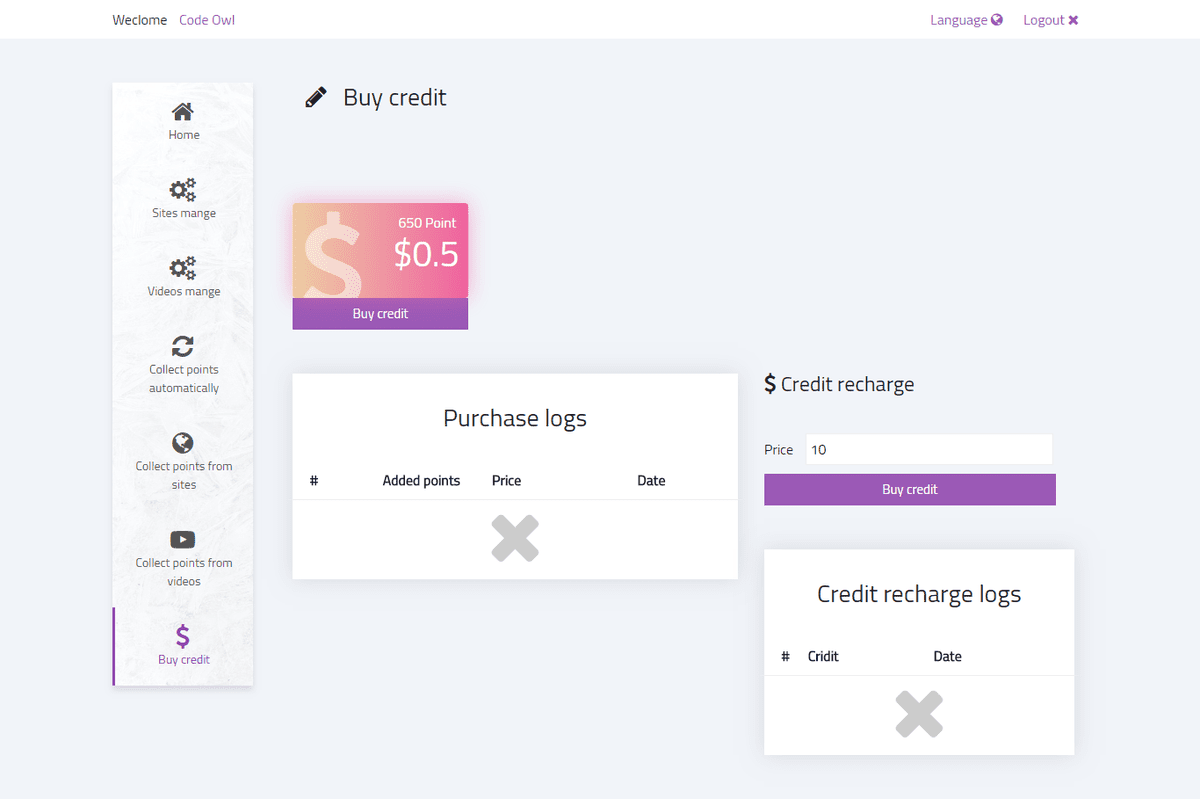Click the Collect points automatically refresh icon
The height and width of the screenshot is (799, 1200).
click(x=183, y=347)
